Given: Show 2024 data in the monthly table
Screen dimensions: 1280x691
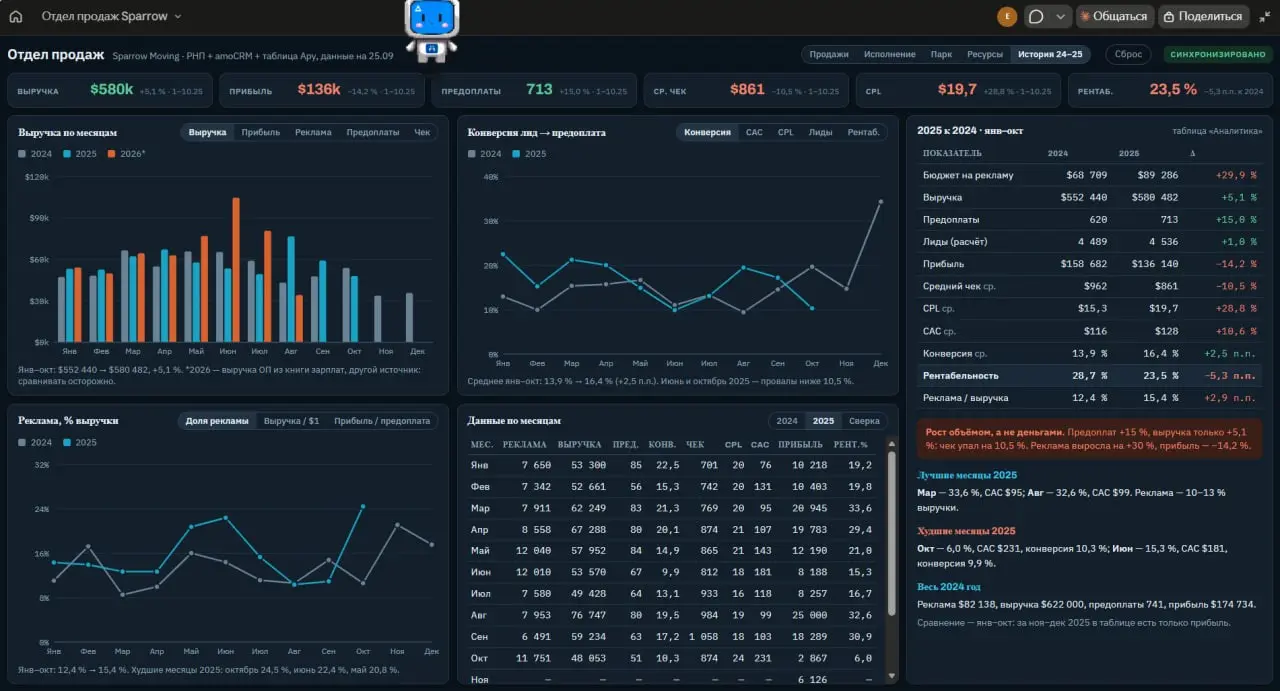Looking at the screenshot, I should 787,421.
